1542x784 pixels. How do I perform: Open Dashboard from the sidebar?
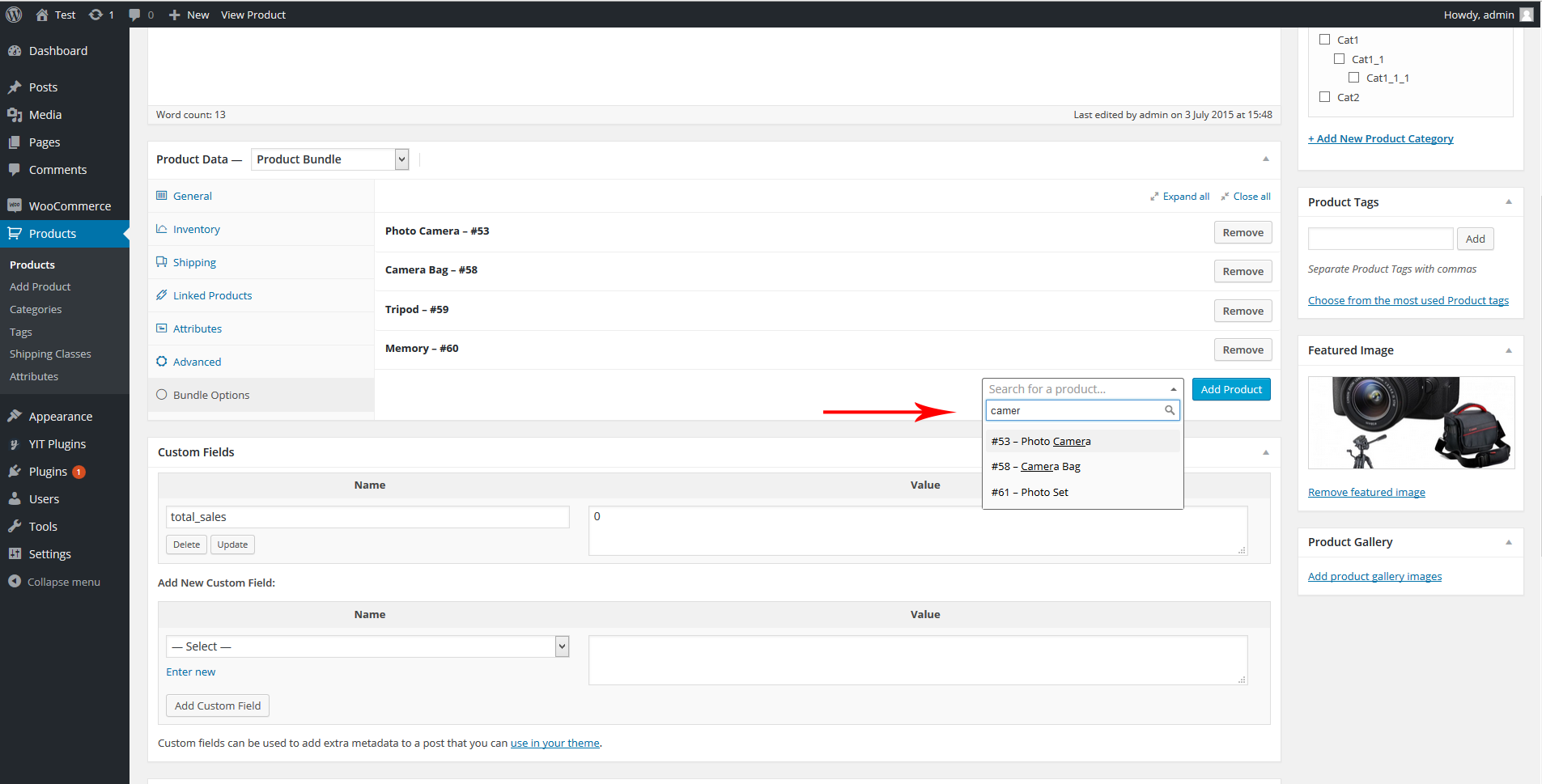click(57, 51)
